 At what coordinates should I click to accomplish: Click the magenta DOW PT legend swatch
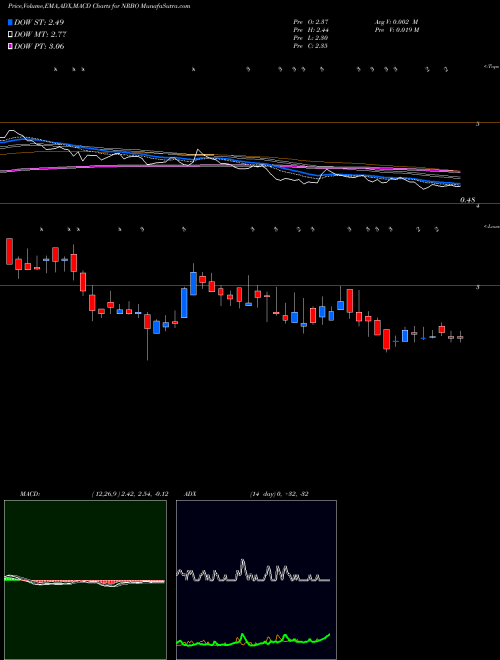11,47
